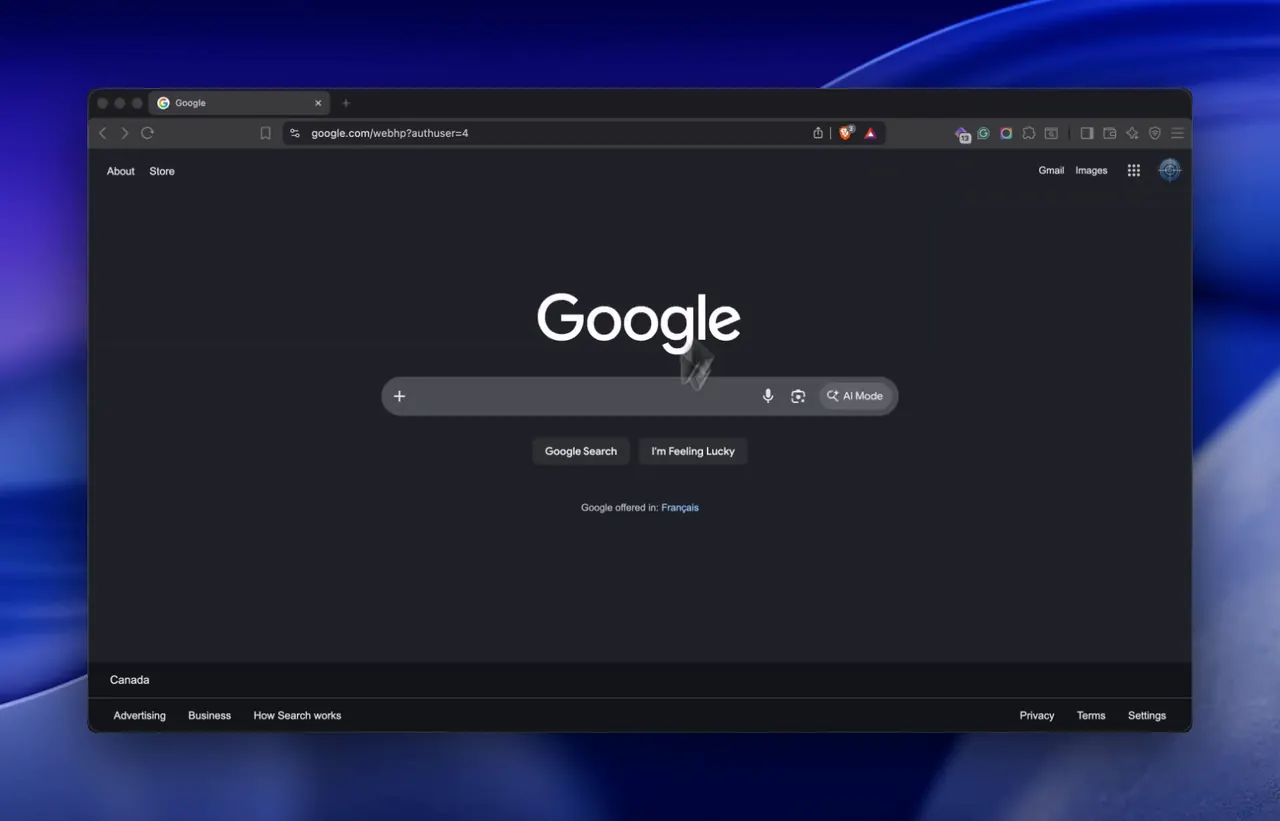Focus the Google search text field
1280x821 pixels.
[582, 396]
